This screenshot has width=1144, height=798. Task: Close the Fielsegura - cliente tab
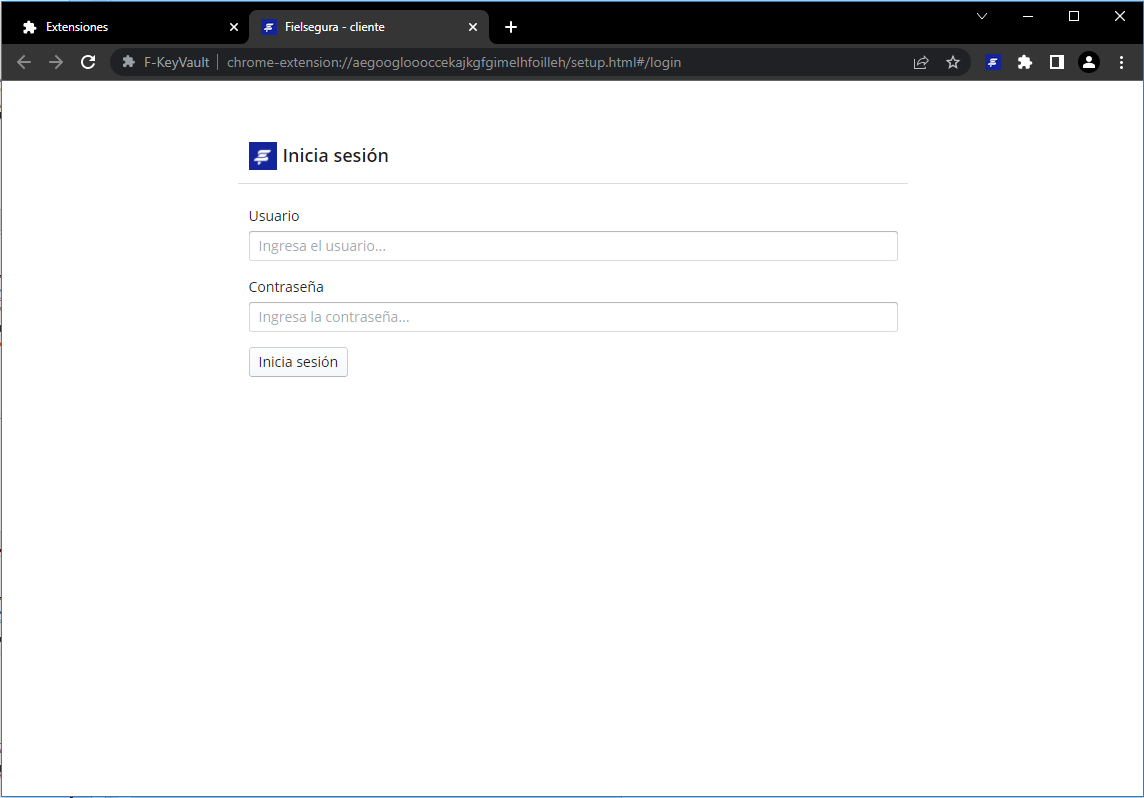[473, 27]
